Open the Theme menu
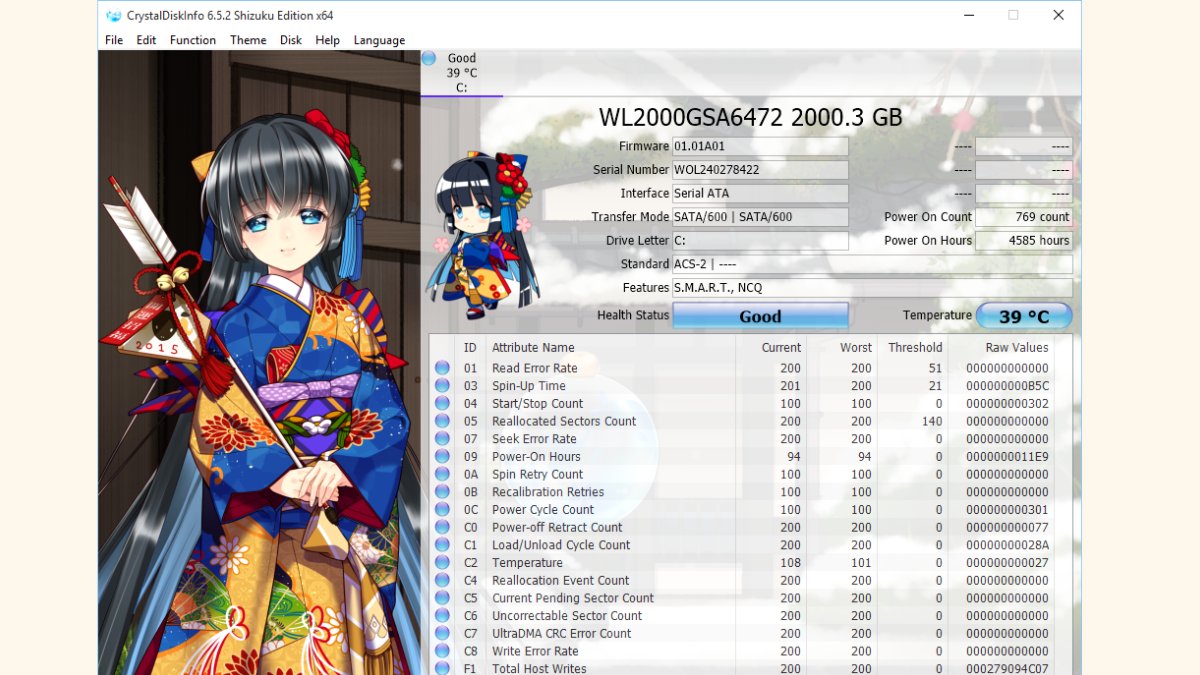Viewport: 1200px width, 675px height. (248, 40)
